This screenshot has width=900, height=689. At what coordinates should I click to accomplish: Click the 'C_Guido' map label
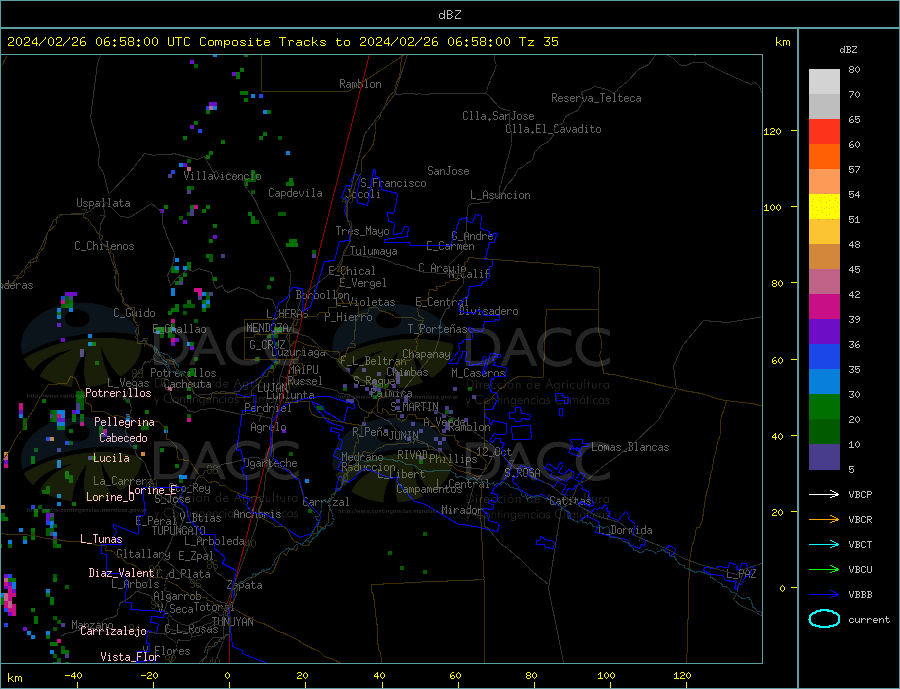(x=134, y=313)
